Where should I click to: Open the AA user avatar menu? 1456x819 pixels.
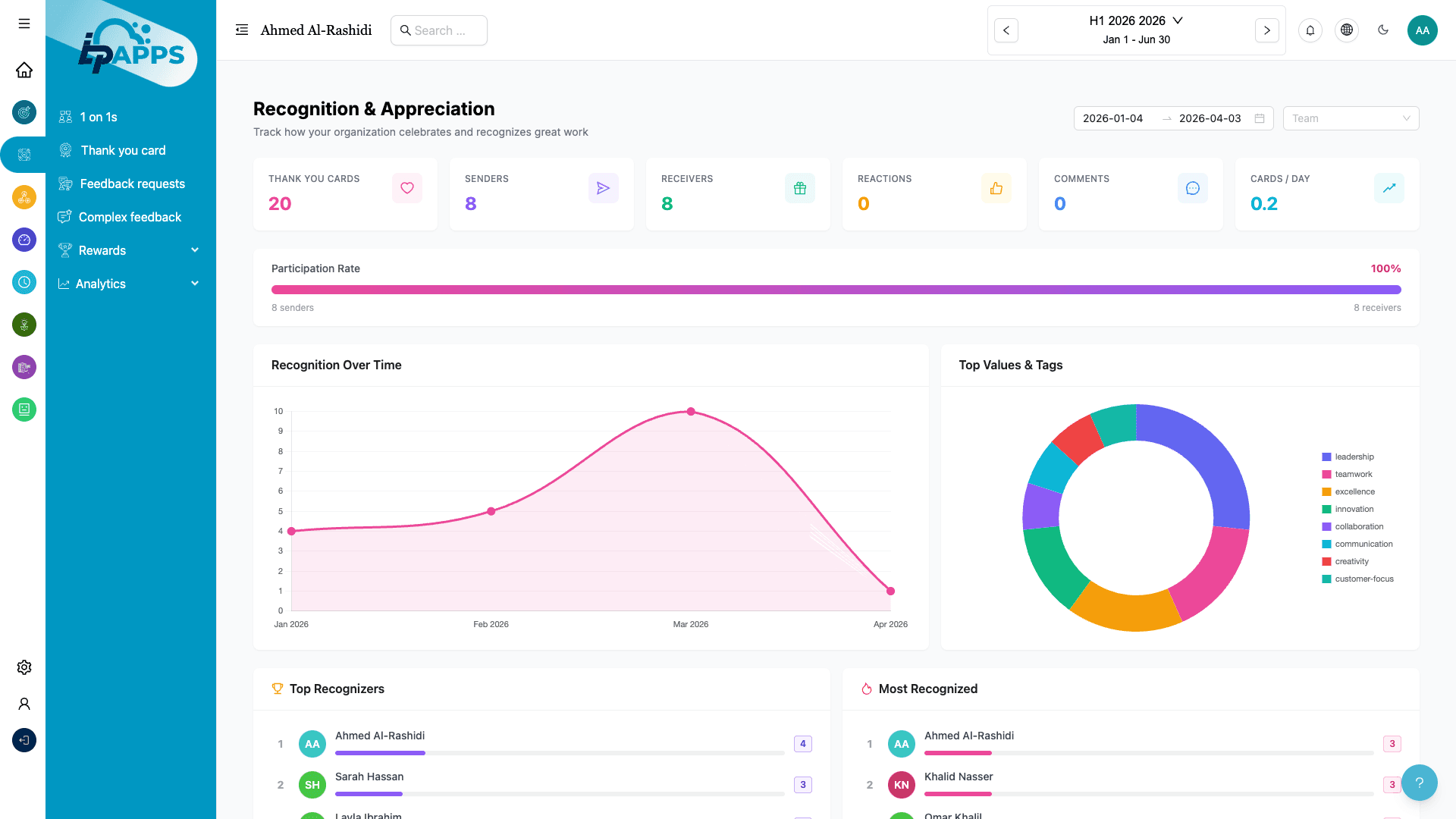1423,30
